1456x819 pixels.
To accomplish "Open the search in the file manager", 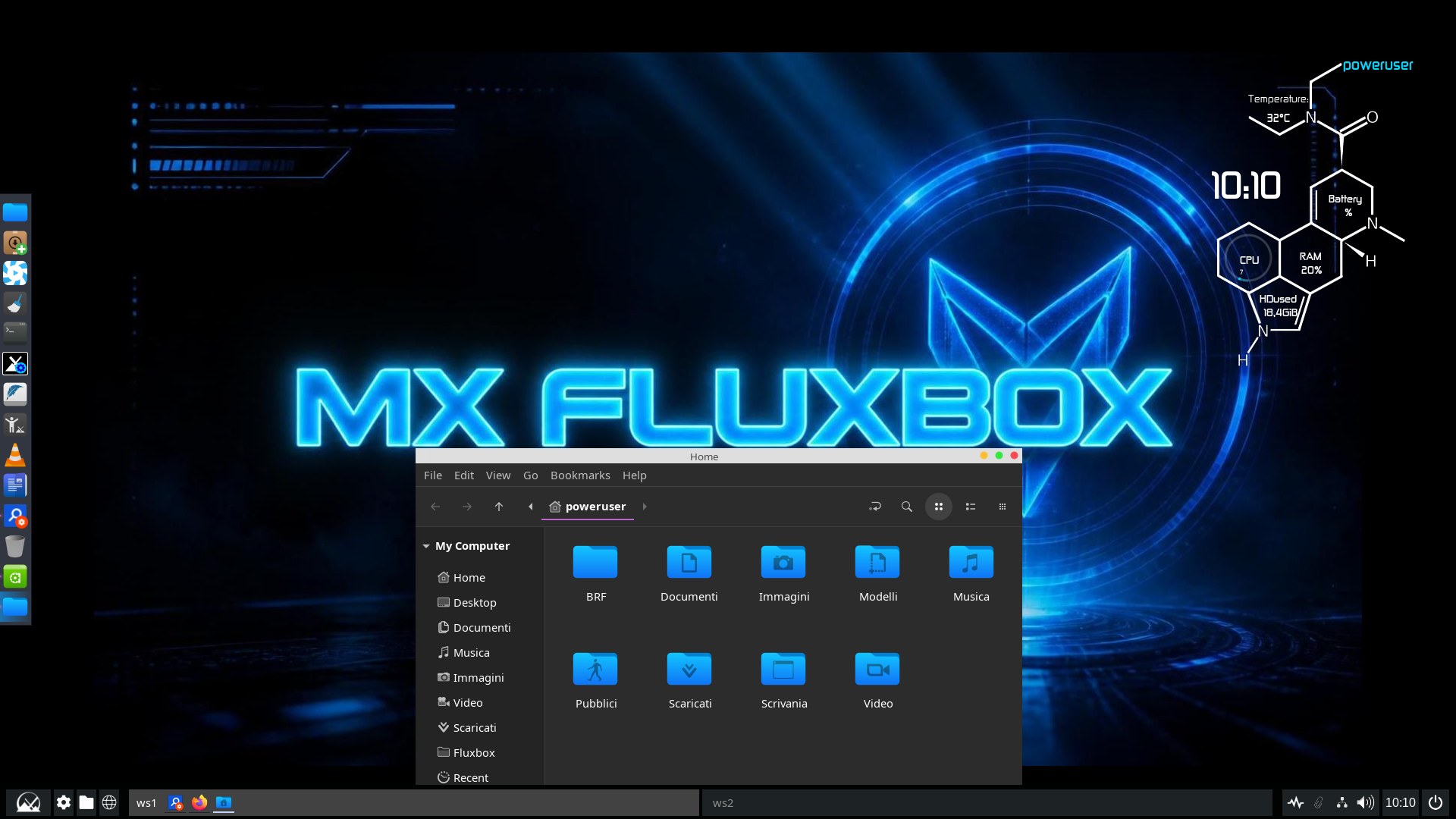I will pyautogui.click(x=907, y=507).
